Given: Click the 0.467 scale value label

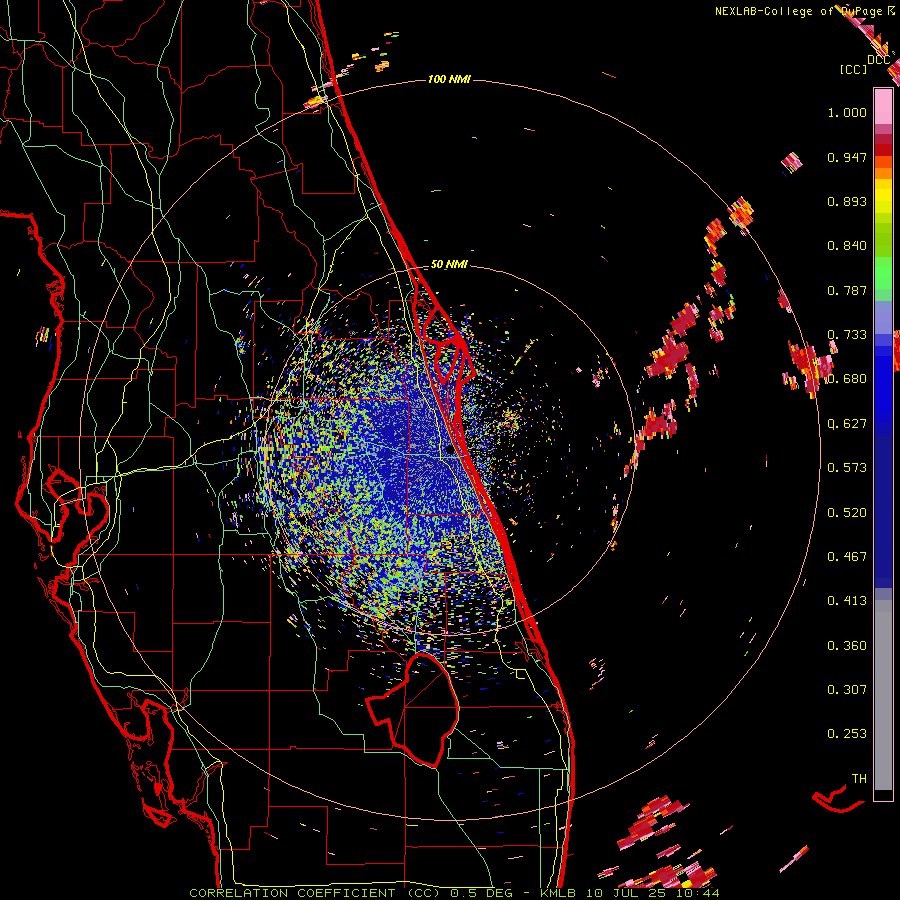Looking at the screenshot, I should click(847, 557).
